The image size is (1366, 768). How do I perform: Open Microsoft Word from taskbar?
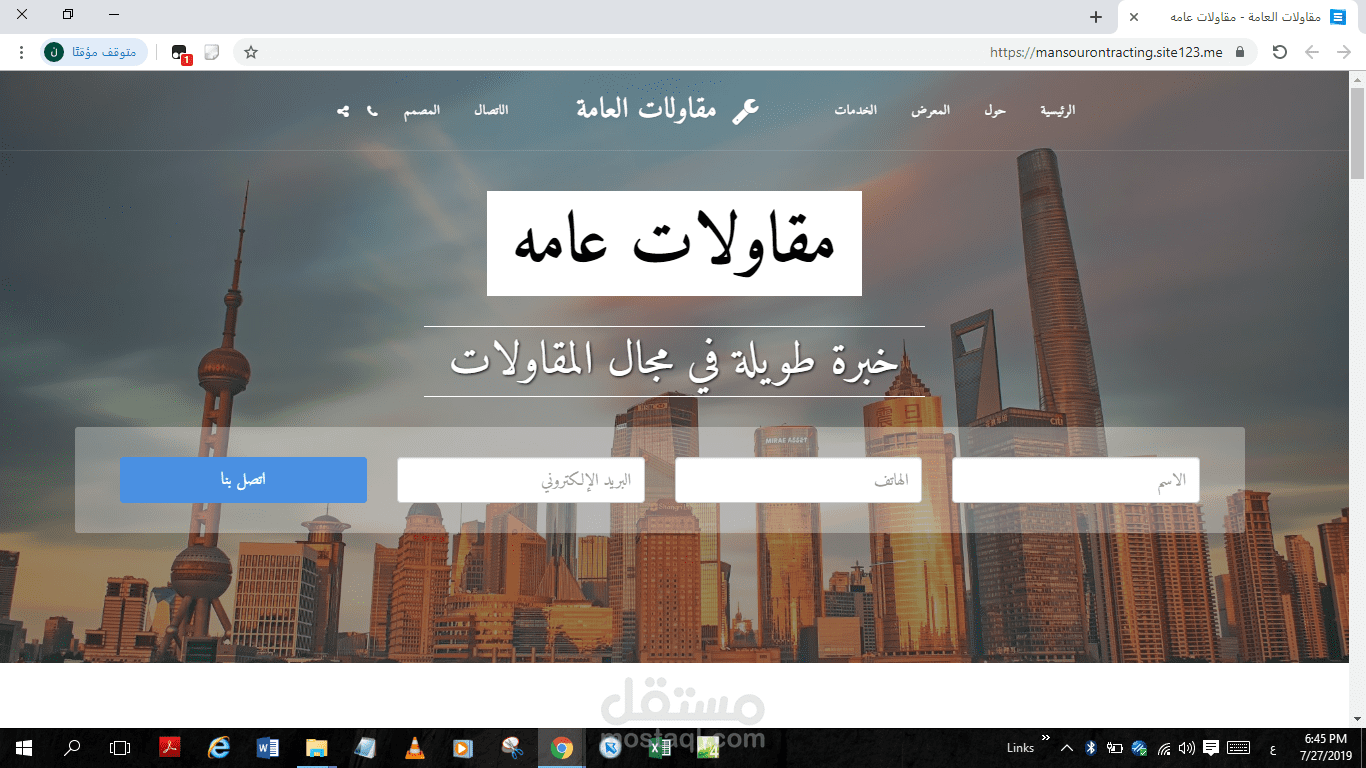[267, 748]
